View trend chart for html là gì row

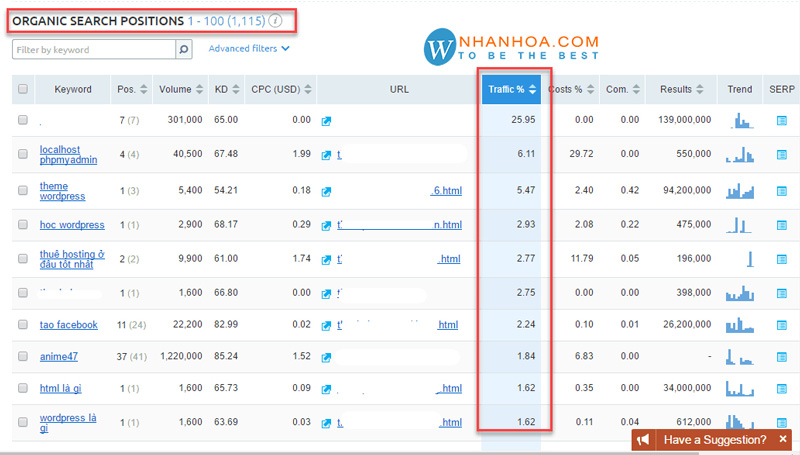pyautogui.click(x=740, y=389)
